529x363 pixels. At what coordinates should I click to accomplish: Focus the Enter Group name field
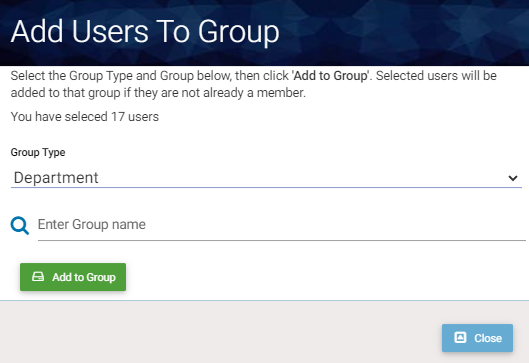click(282, 225)
